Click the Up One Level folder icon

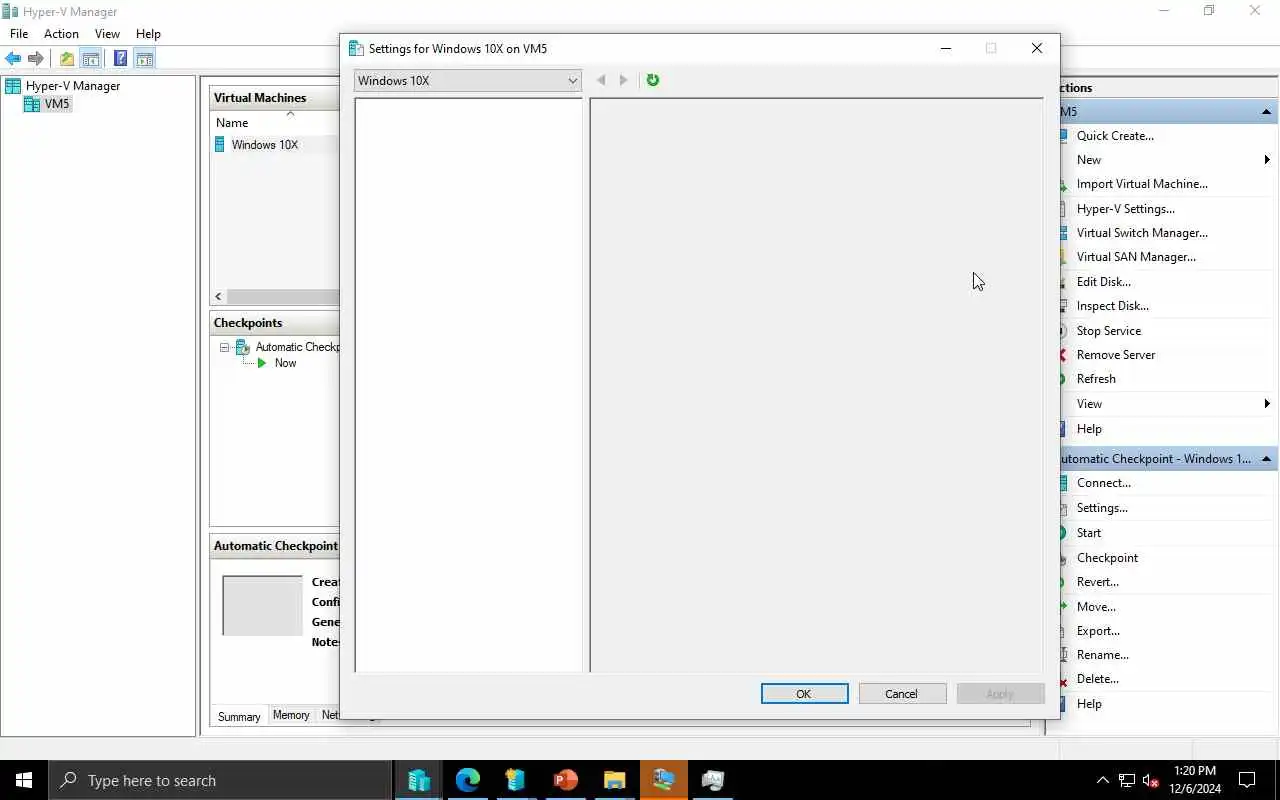(67, 59)
